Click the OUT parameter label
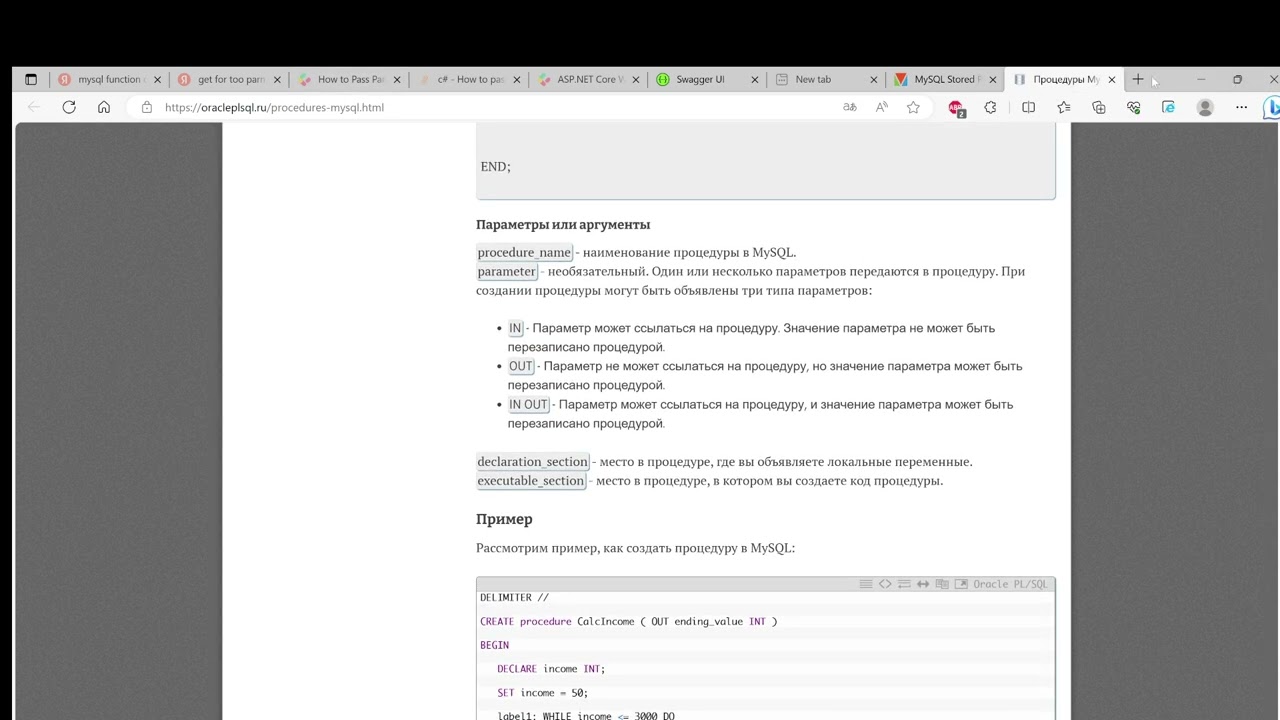This screenshot has height=720, width=1280. [521, 366]
